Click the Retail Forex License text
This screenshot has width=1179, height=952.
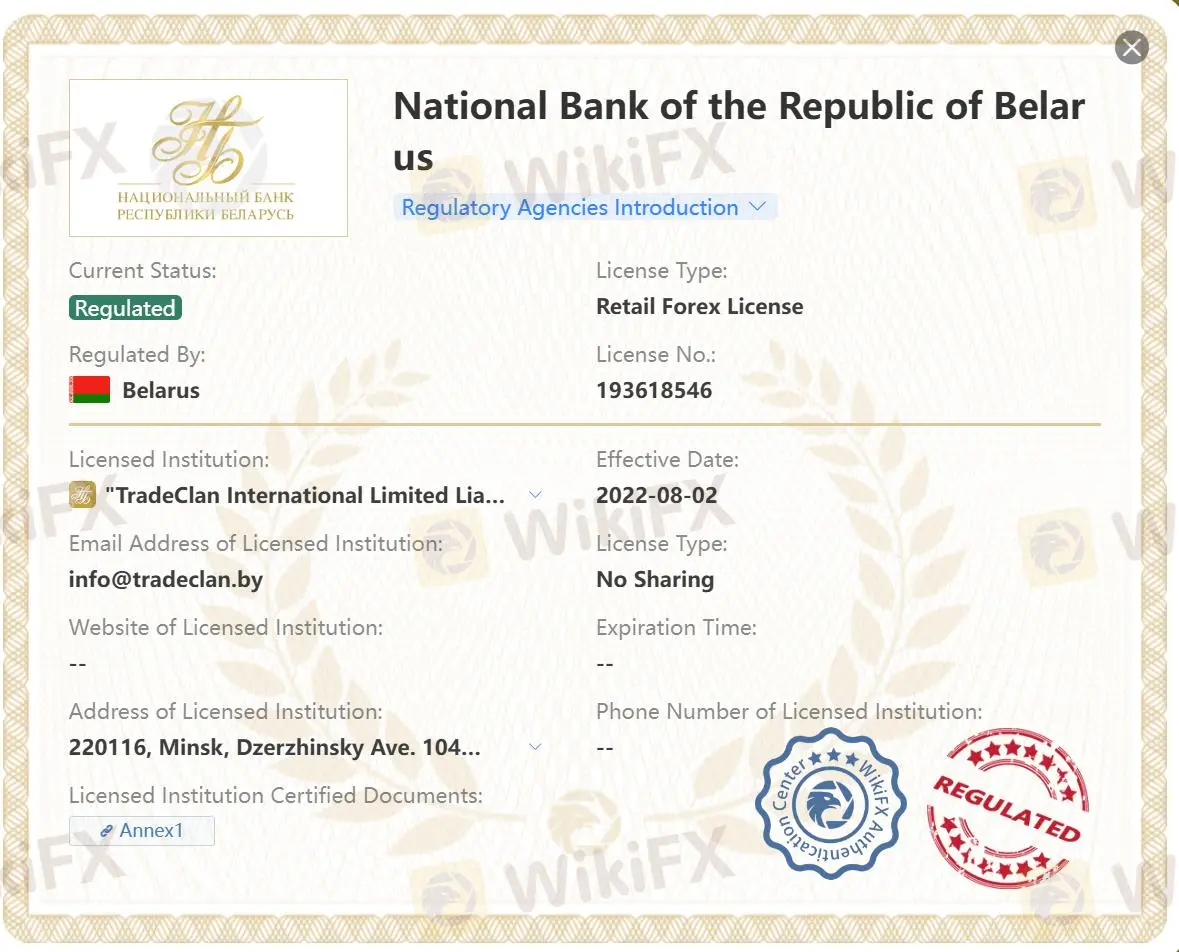point(699,307)
